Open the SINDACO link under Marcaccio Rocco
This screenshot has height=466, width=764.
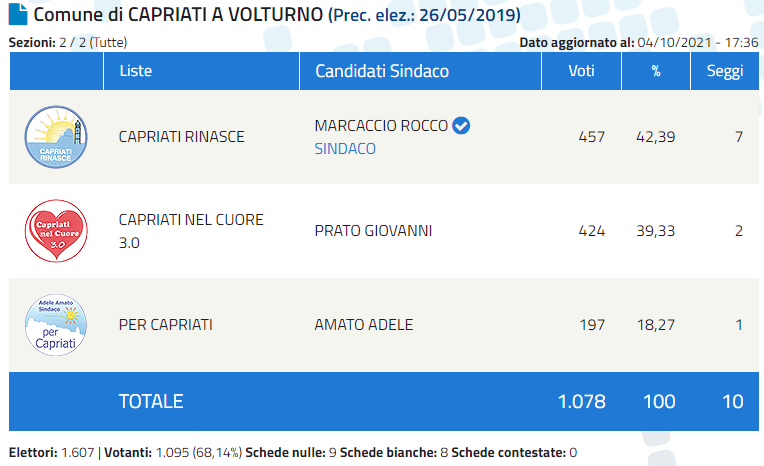tap(345, 148)
